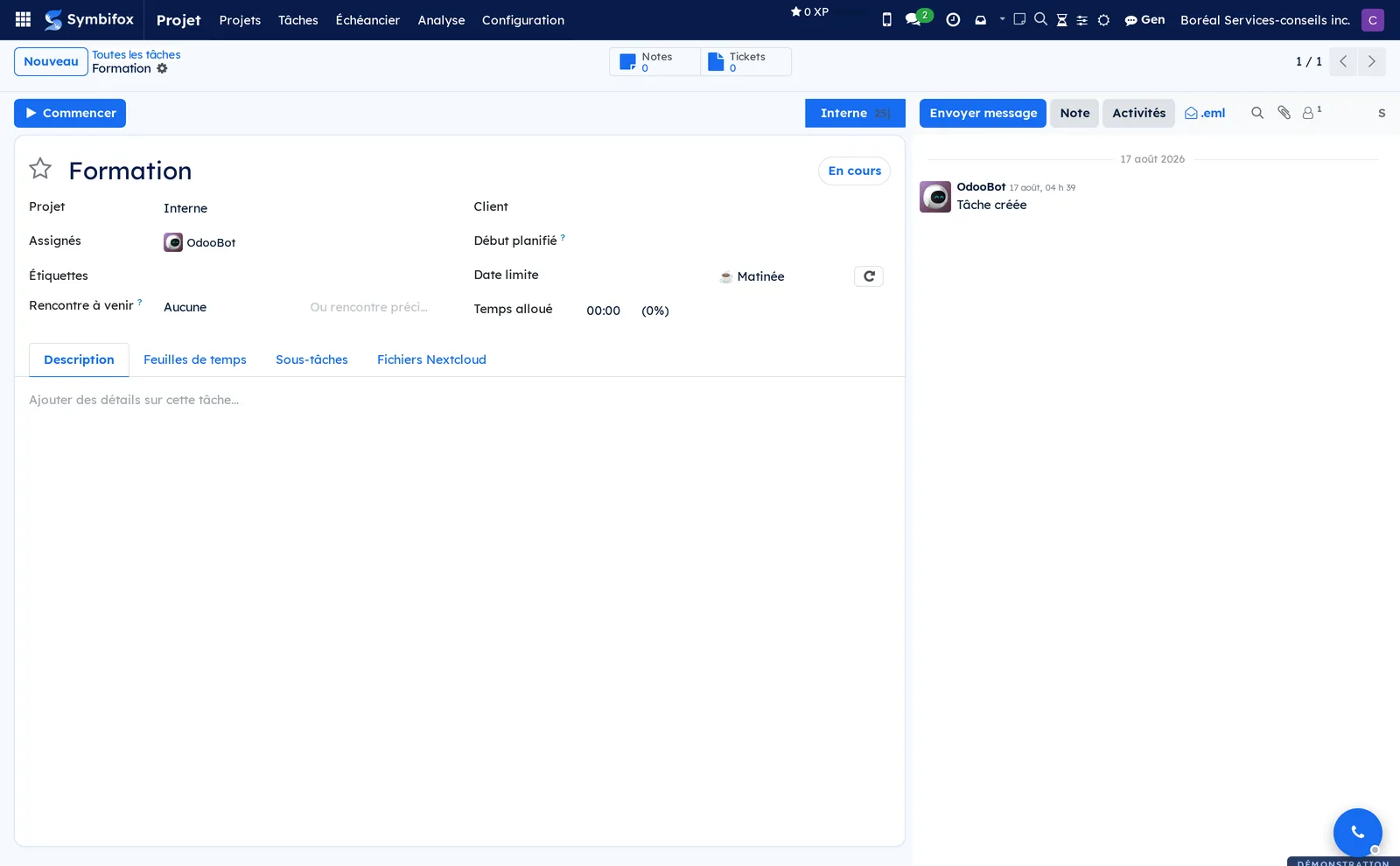1400x866 pixels.
Task: Open the apps grid menu
Action: 24,19
